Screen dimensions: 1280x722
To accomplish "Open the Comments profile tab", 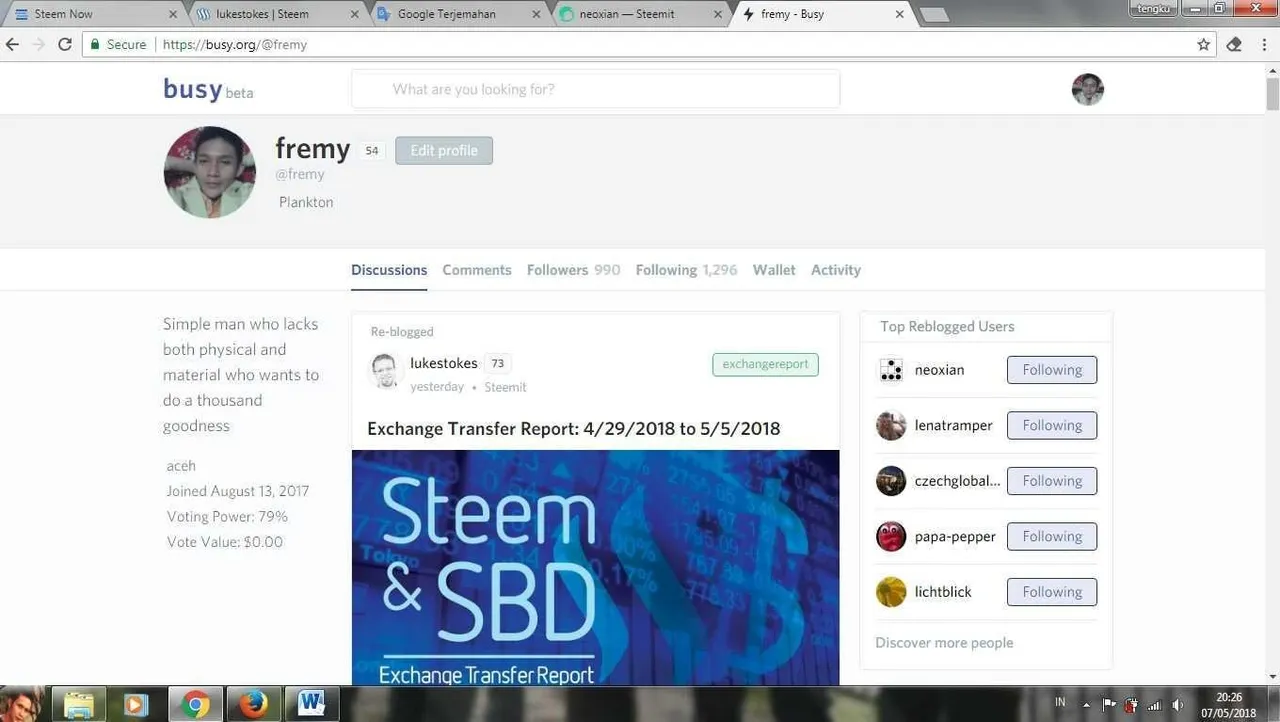I will pyautogui.click(x=477, y=270).
